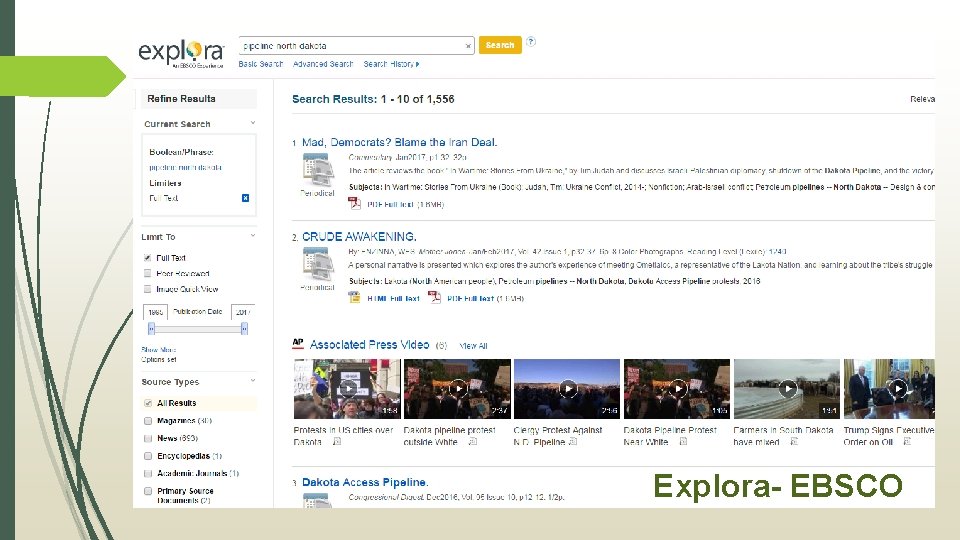Open the Associated Press Video heading link

point(369,345)
